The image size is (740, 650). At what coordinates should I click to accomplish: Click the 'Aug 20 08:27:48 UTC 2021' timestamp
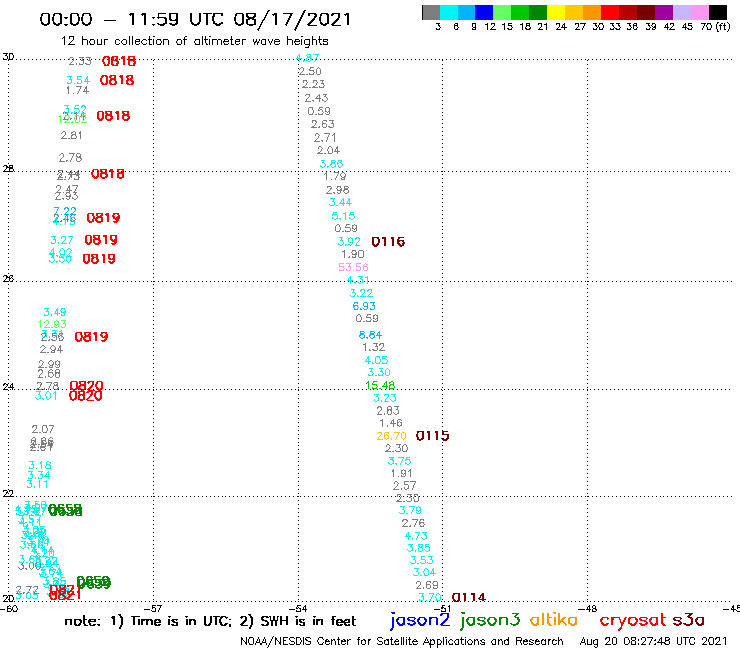[x=653, y=642]
